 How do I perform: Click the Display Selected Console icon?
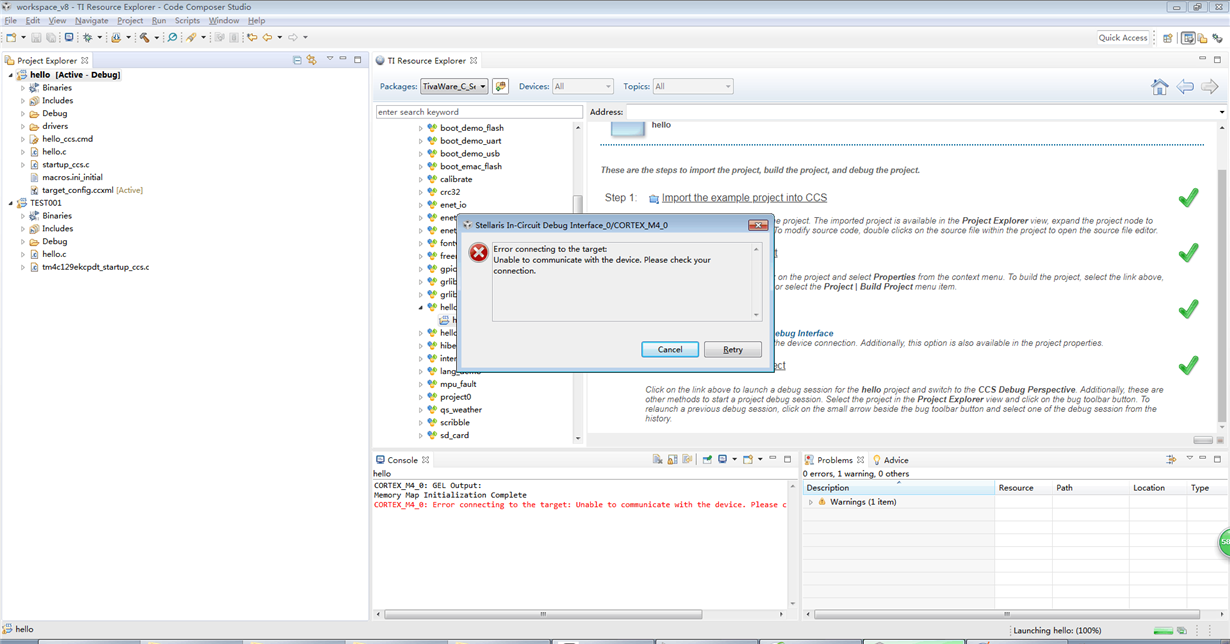722,460
